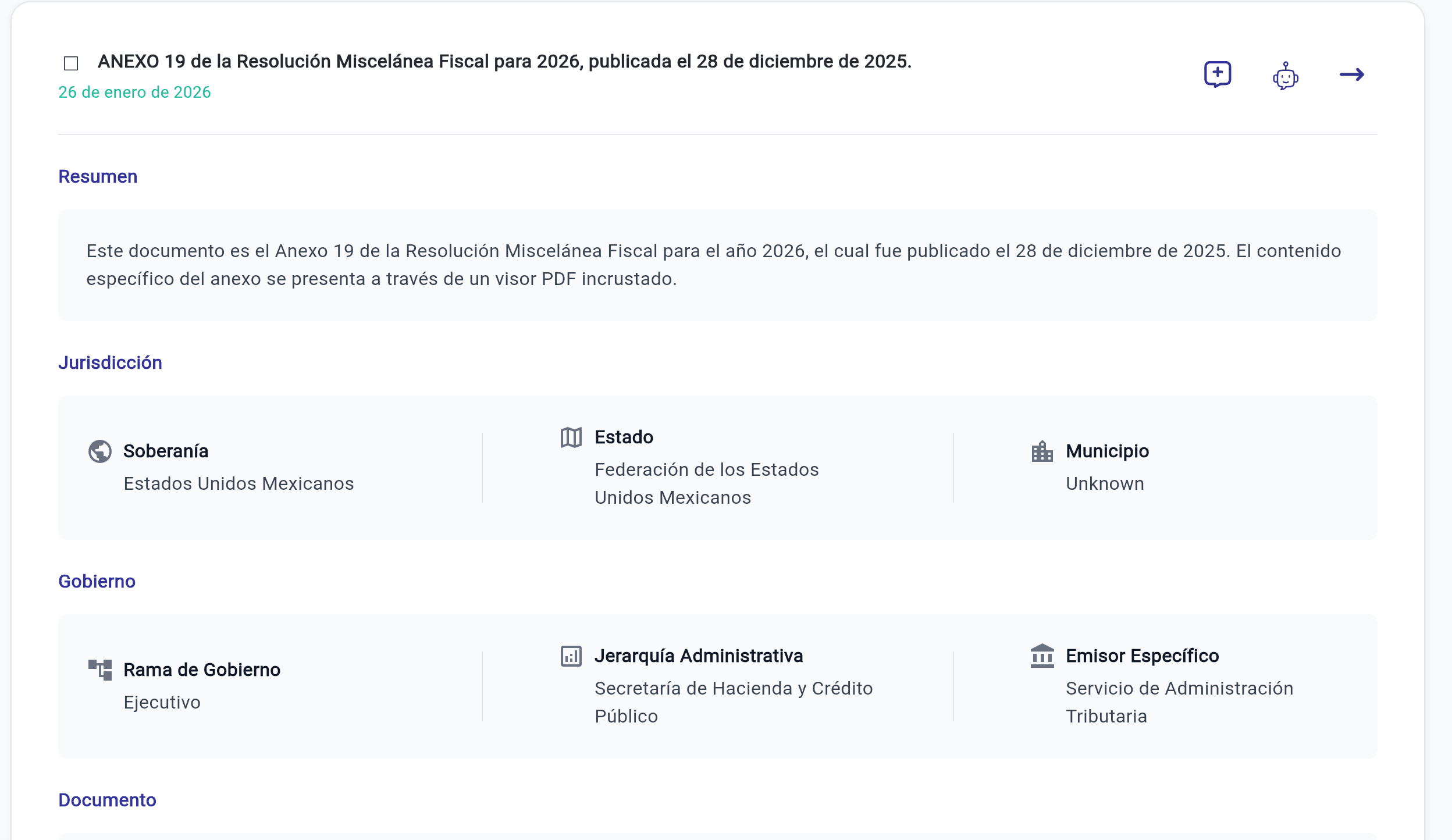Click the Soberanía globe icon

(100, 451)
